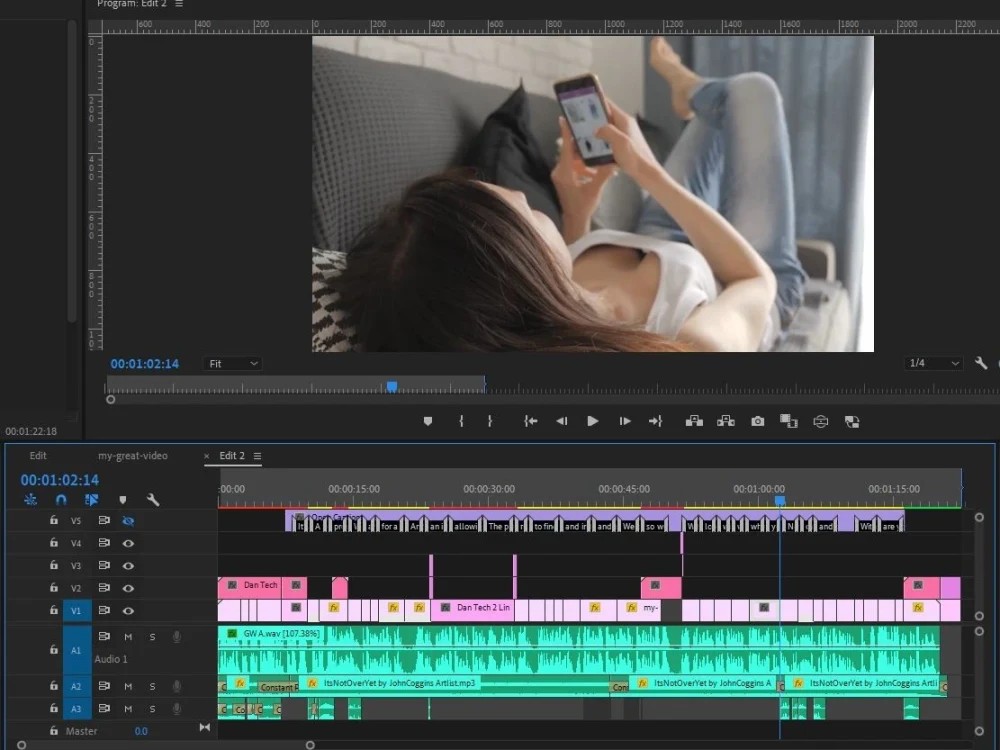Click the timeline playhead handle on the ruler
The height and width of the screenshot is (750, 1000).
pos(780,501)
